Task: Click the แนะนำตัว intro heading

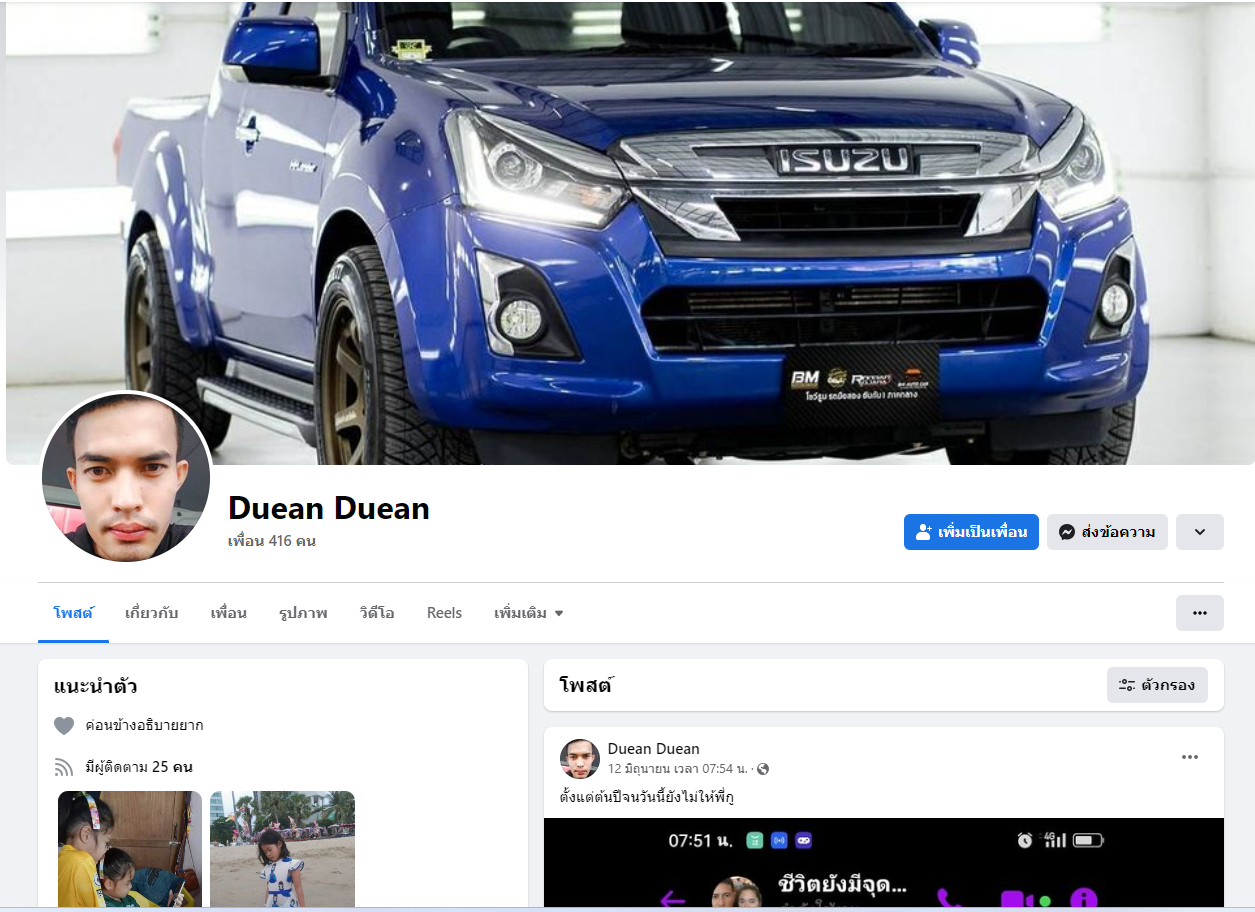Action: [96, 686]
